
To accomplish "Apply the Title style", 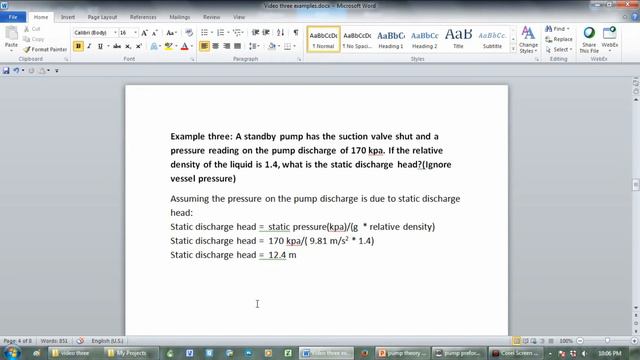I will (x=458, y=40).
